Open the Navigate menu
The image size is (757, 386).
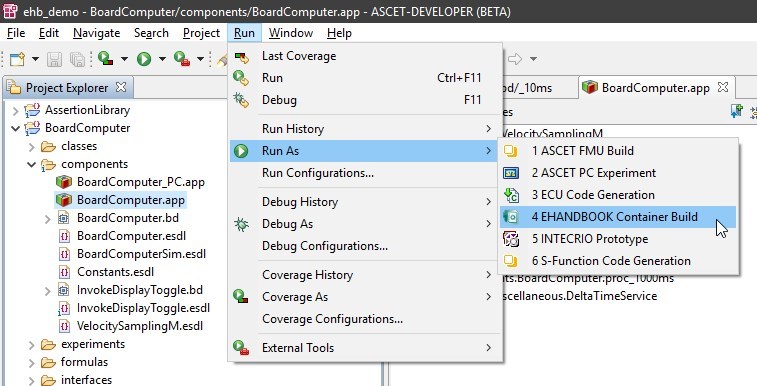point(97,33)
